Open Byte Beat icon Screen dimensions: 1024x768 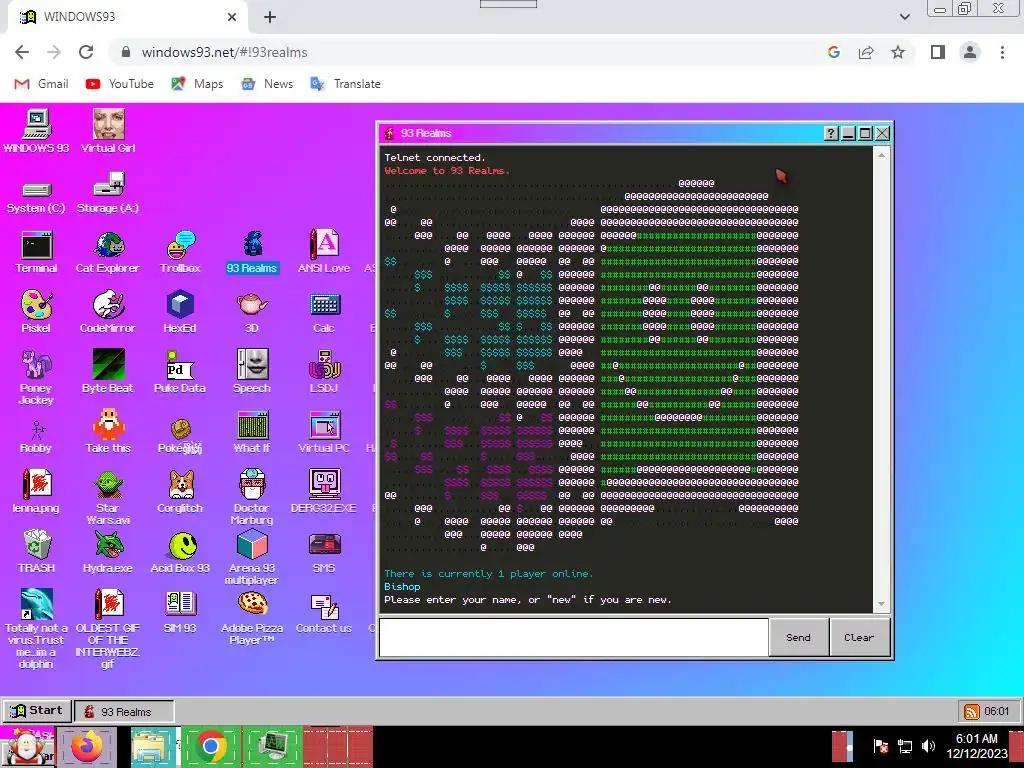tap(108, 372)
